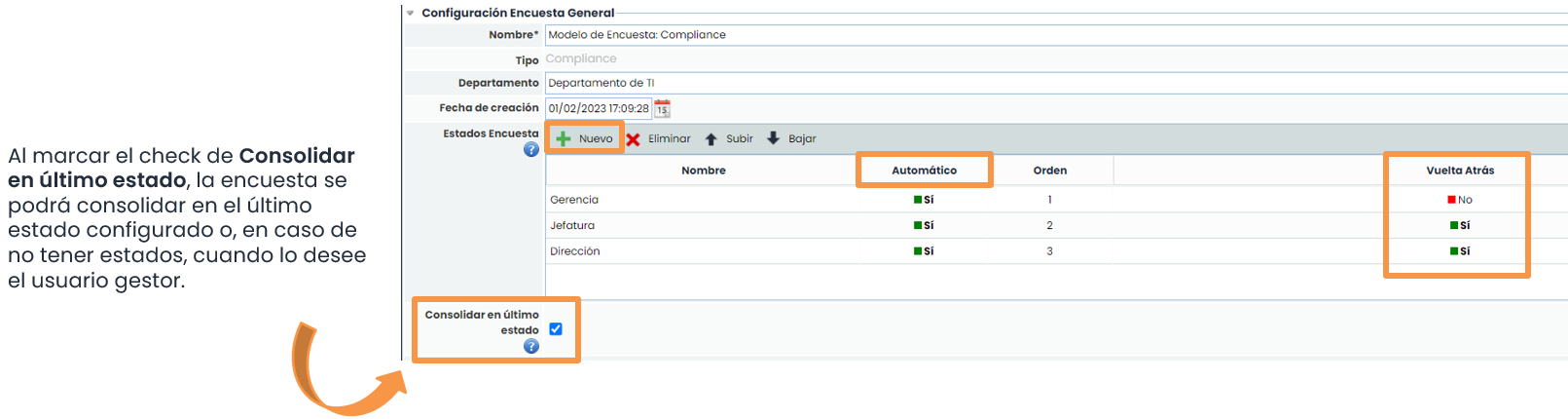Click the Subir up arrow icon
This screenshot has width=1568, height=419.
coord(711,139)
